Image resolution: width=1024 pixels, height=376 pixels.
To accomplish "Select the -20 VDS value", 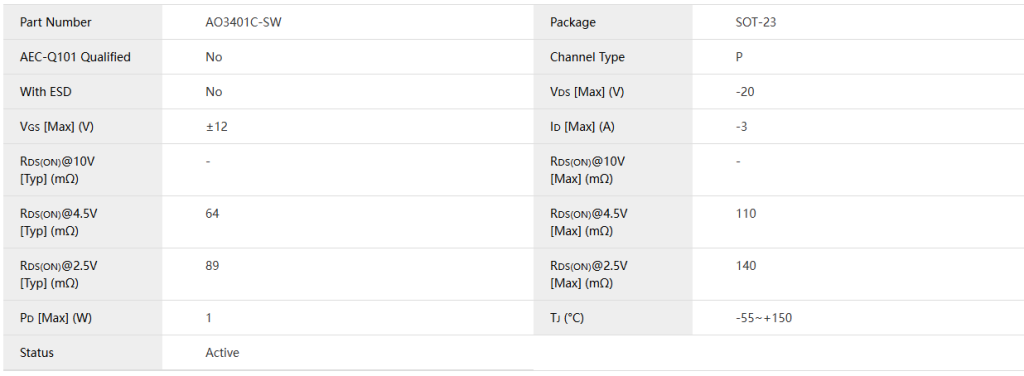I will pos(744,91).
